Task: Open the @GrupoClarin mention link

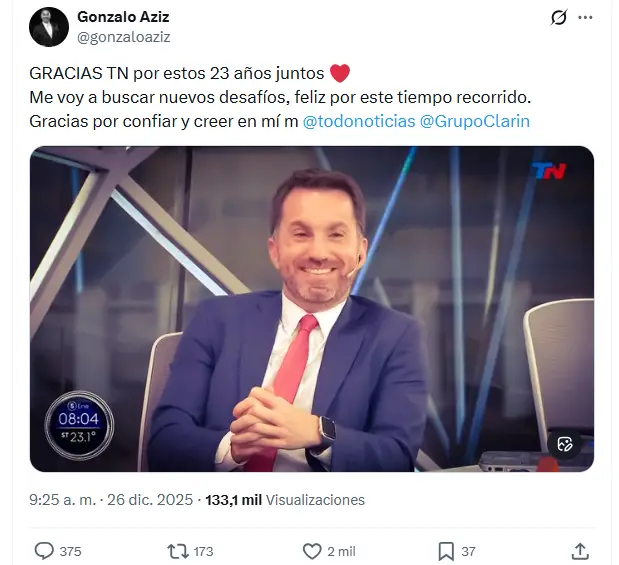Action: [x=475, y=121]
